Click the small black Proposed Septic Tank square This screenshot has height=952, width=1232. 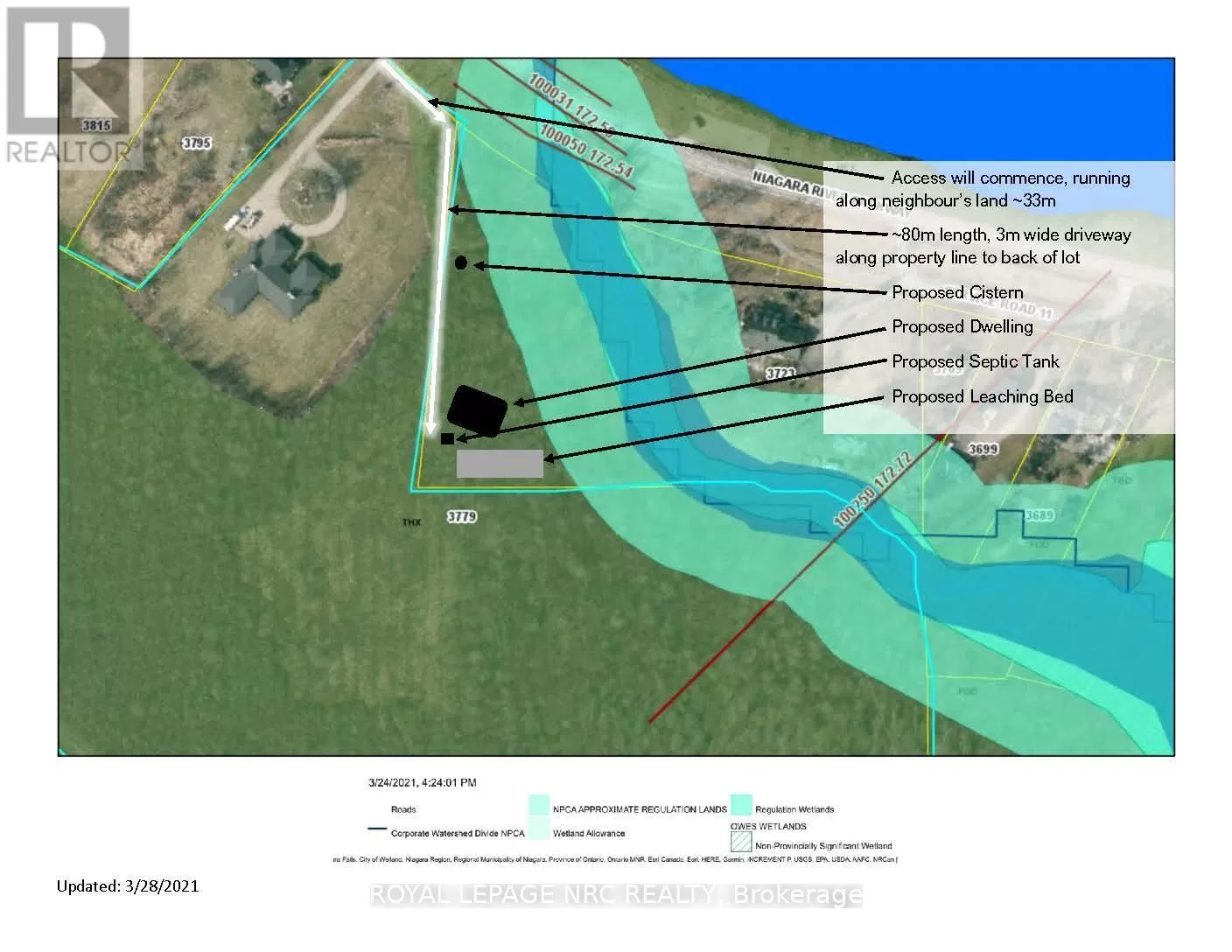tap(447, 438)
